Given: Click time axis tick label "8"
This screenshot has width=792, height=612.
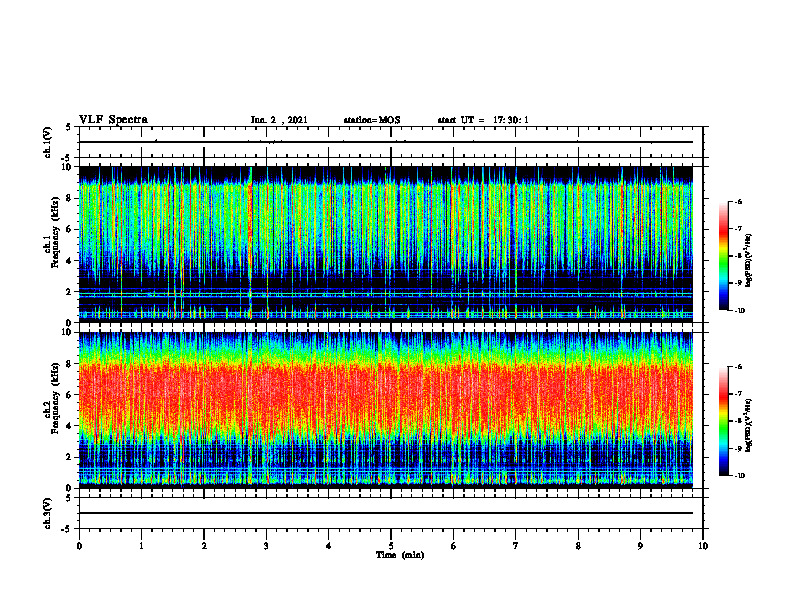Looking at the screenshot, I should coord(578,546).
